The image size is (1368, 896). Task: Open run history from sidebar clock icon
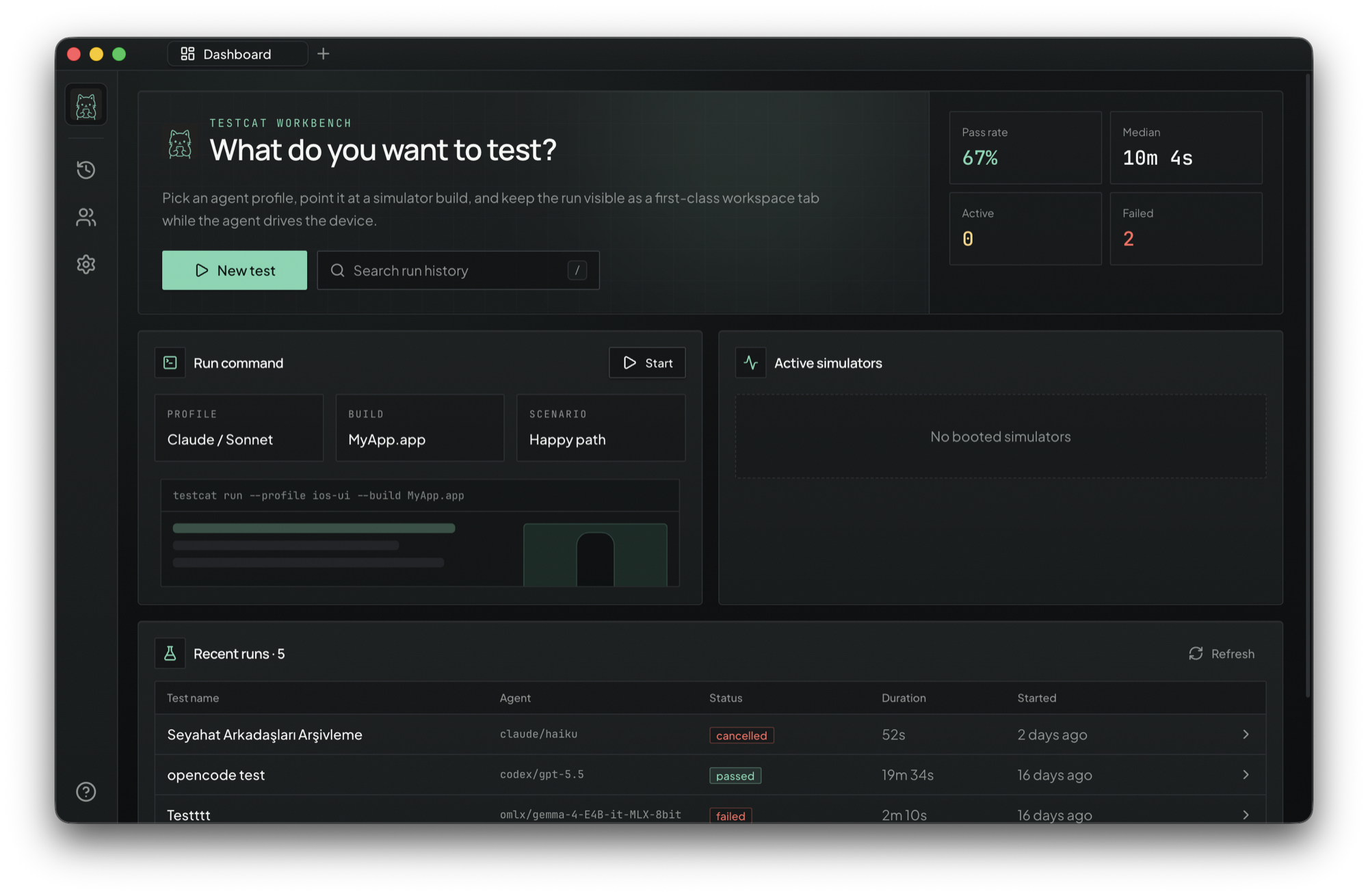point(86,170)
